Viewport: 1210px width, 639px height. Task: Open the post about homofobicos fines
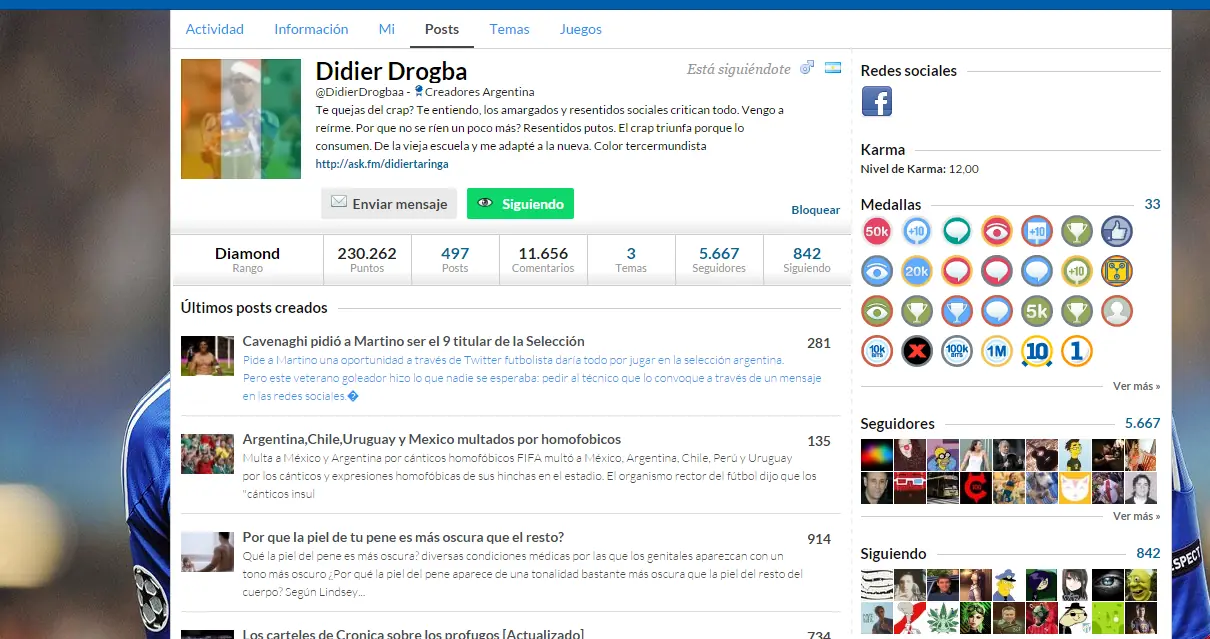[432, 439]
